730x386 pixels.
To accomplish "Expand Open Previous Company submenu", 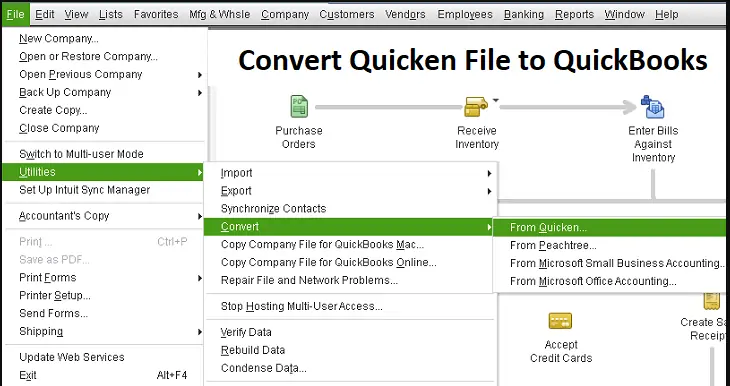I will tap(103, 74).
